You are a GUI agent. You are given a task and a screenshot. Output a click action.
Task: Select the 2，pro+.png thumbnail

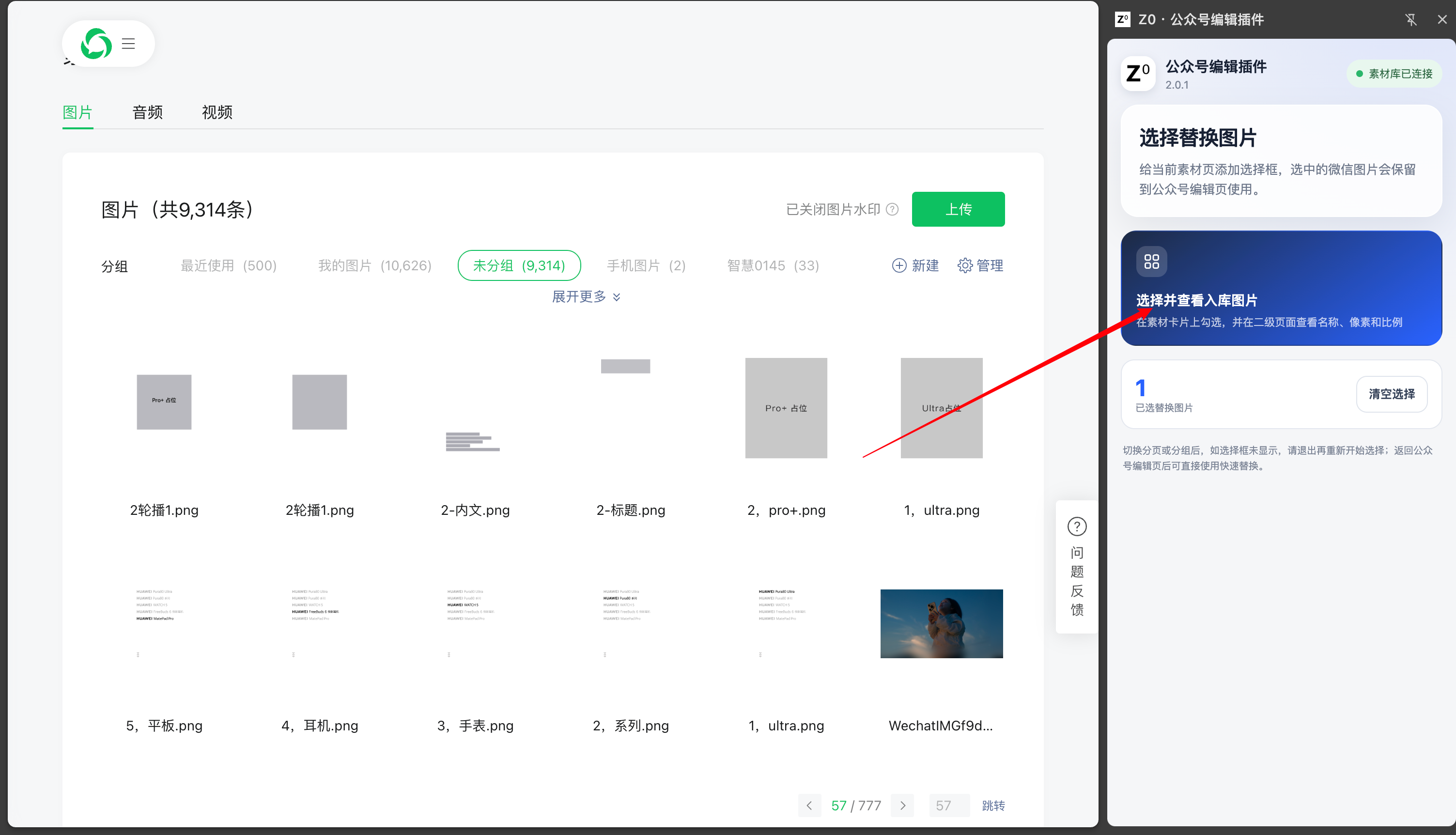786,408
